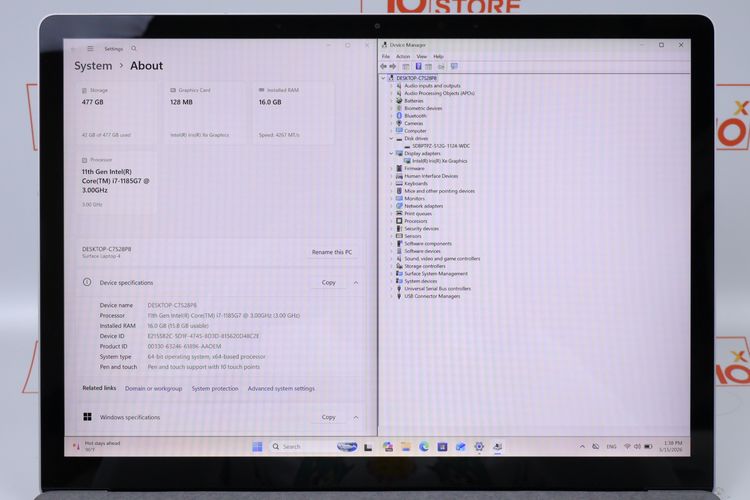Collapse the Disk drives node

[391, 138]
